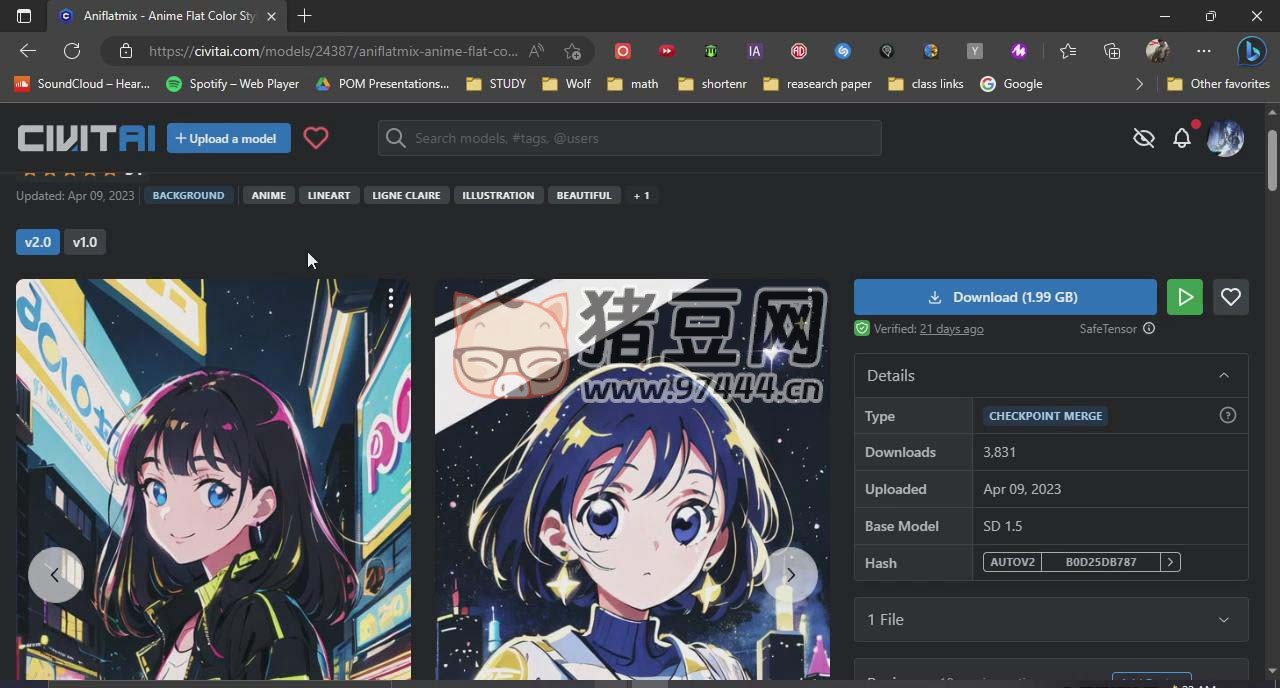Click the green Run model play icon

1185,297
